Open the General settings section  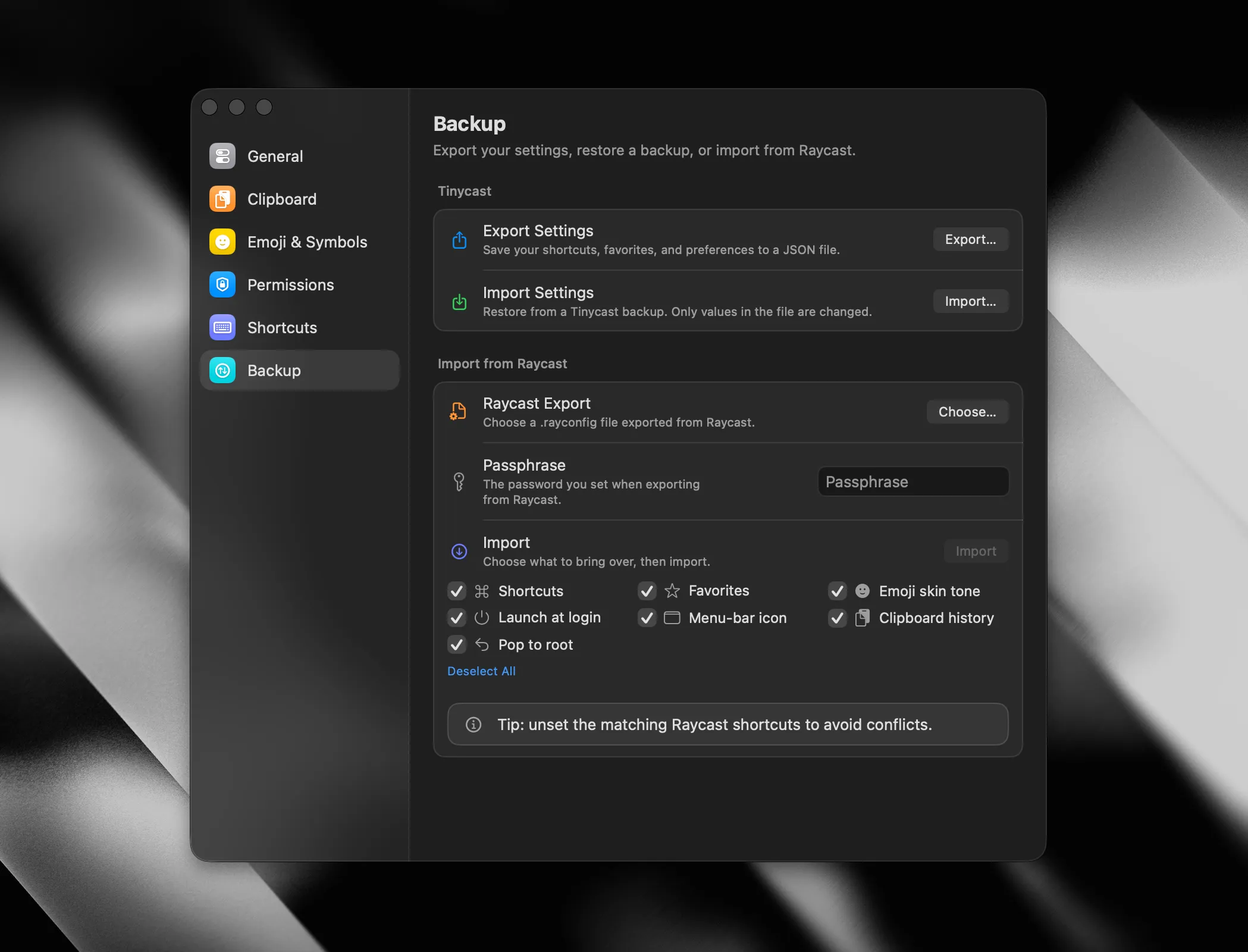tap(300, 156)
